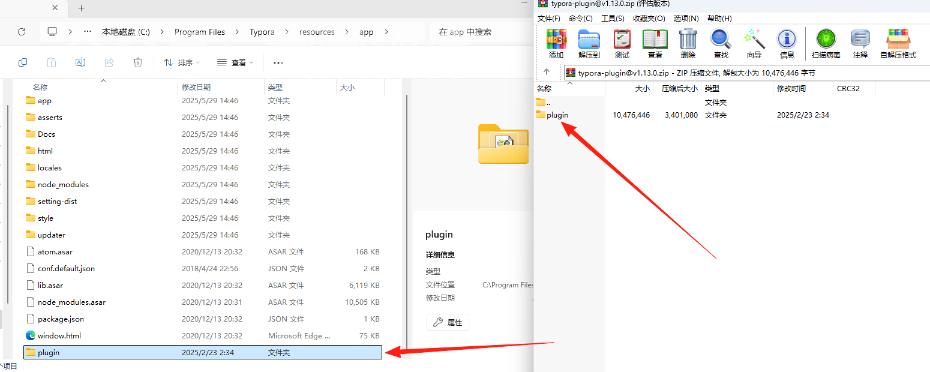Open Explorer's more options ellipsis
The height and width of the screenshot is (372, 930).
pyautogui.click(x=278, y=62)
